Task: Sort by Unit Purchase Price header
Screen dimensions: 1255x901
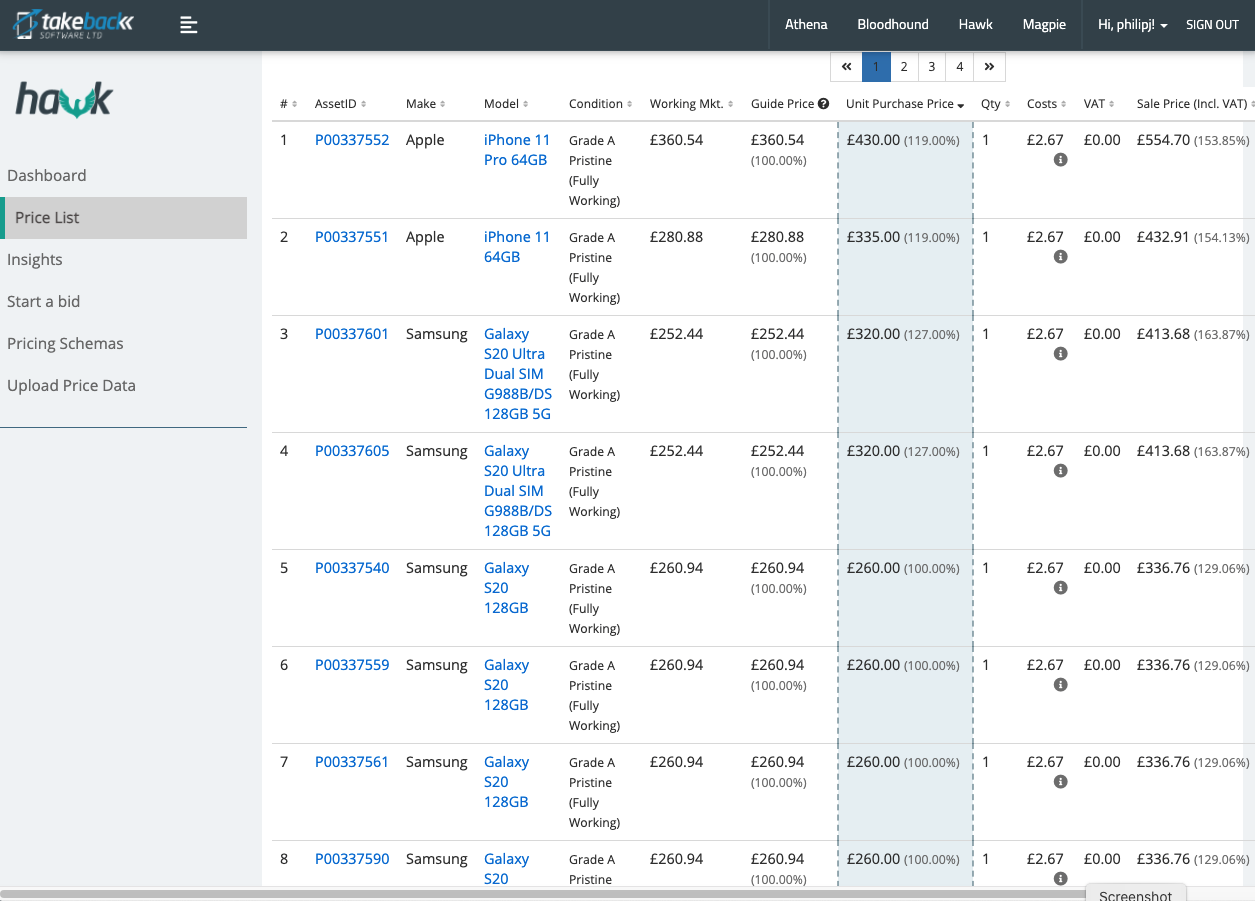Action: tap(905, 104)
